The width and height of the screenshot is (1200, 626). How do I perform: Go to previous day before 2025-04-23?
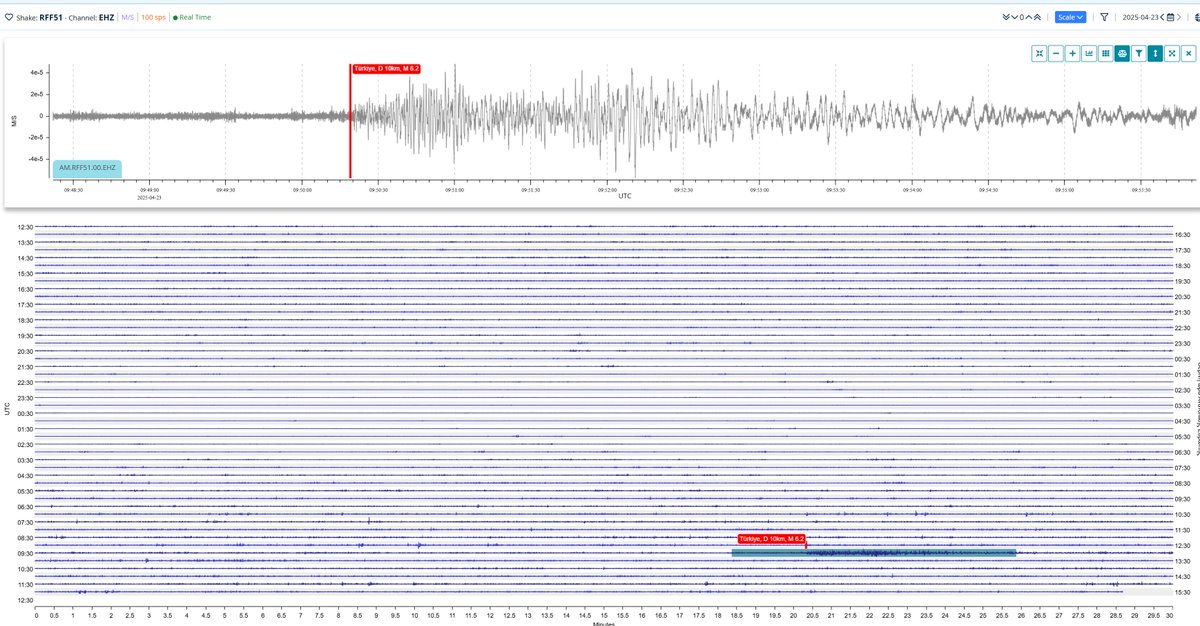[x=1162, y=17]
